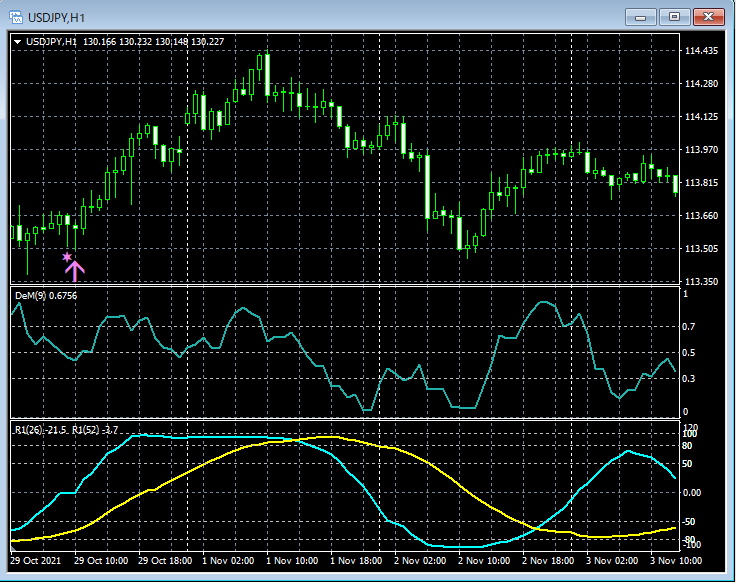Click the R1(26) R1(52) indicator label
Viewport: 737px width, 582px height.
coord(66,429)
